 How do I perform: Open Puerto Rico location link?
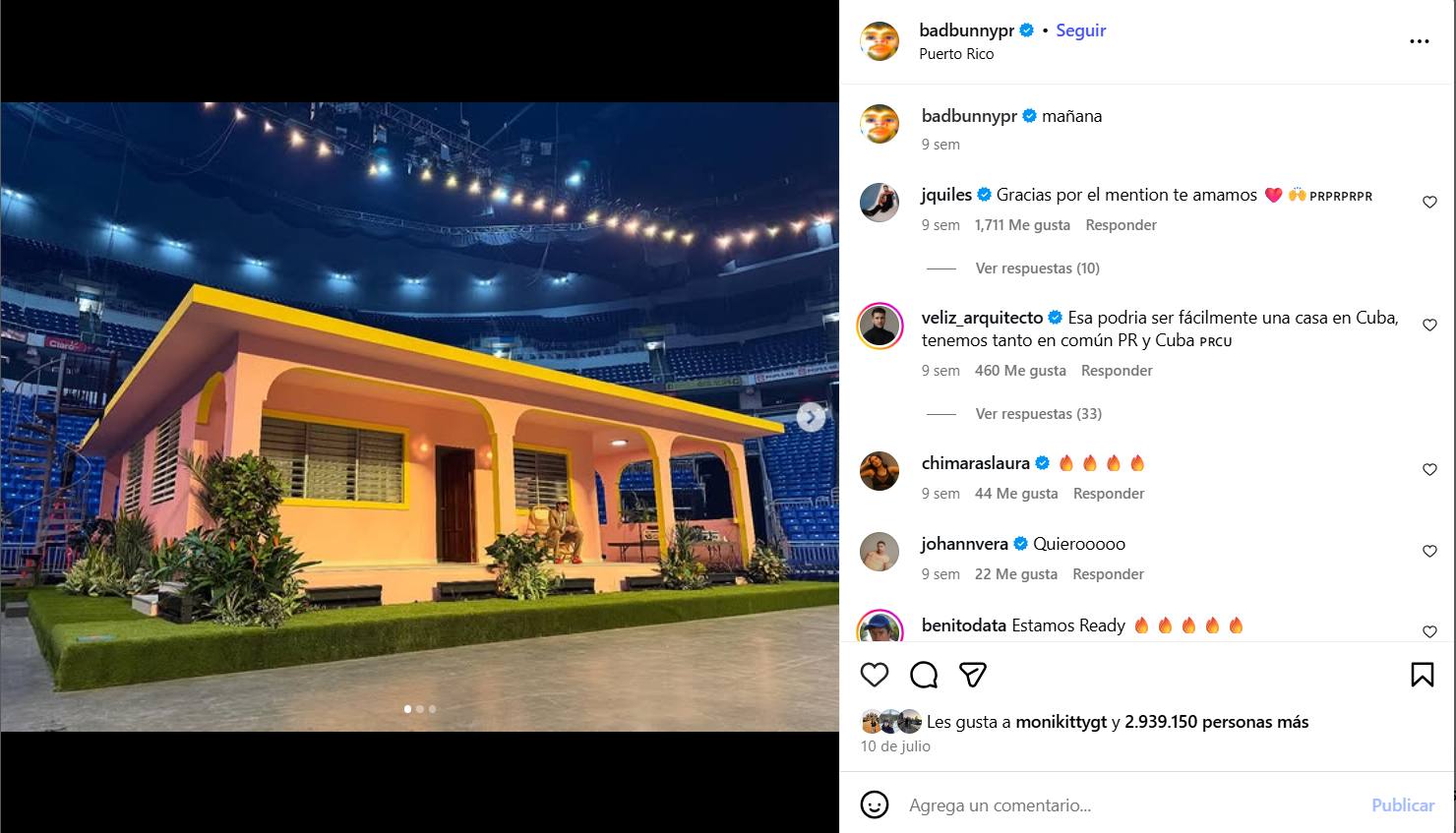(x=955, y=54)
